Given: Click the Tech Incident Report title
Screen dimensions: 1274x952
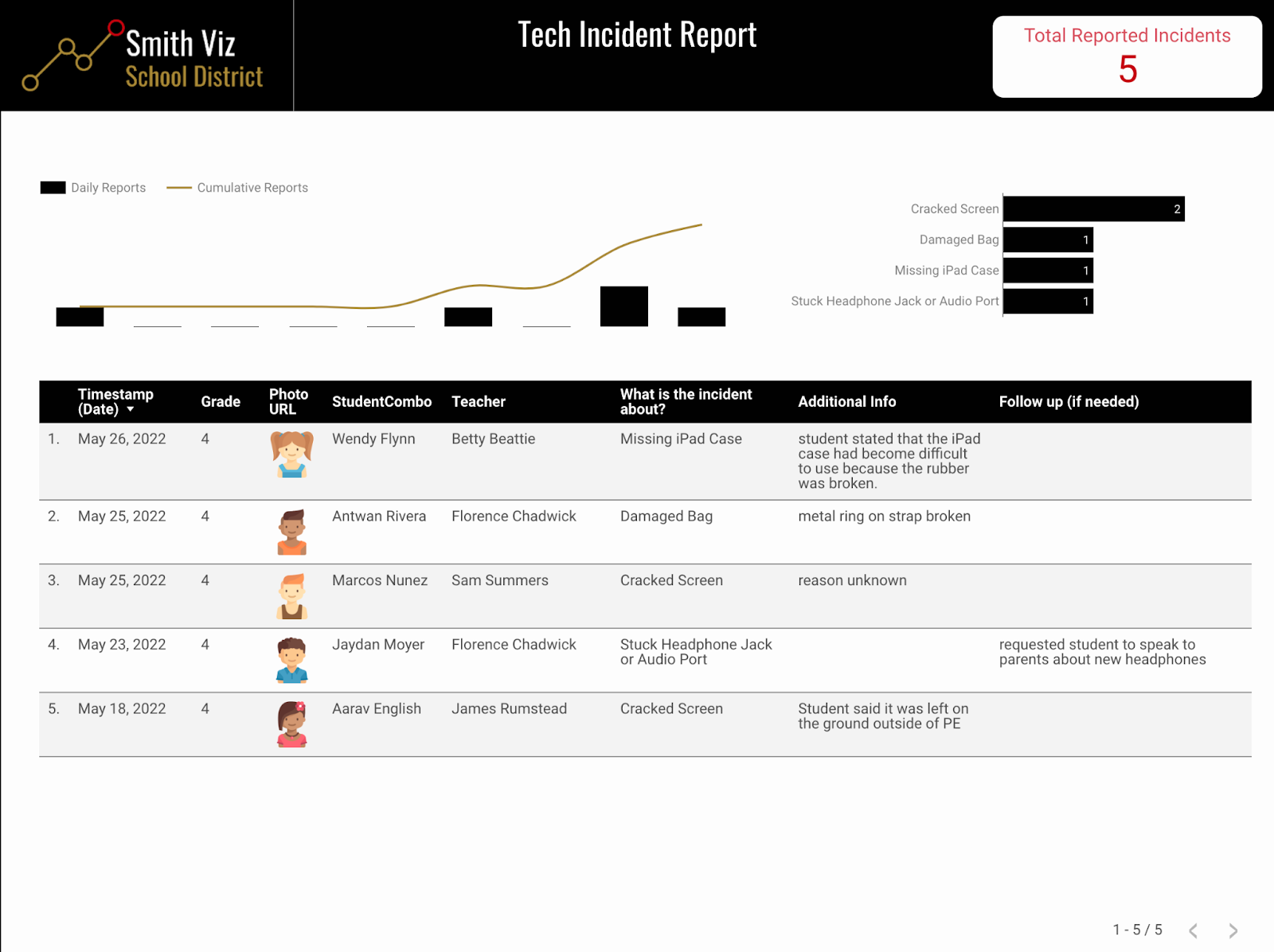Looking at the screenshot, I should point(637,34).
